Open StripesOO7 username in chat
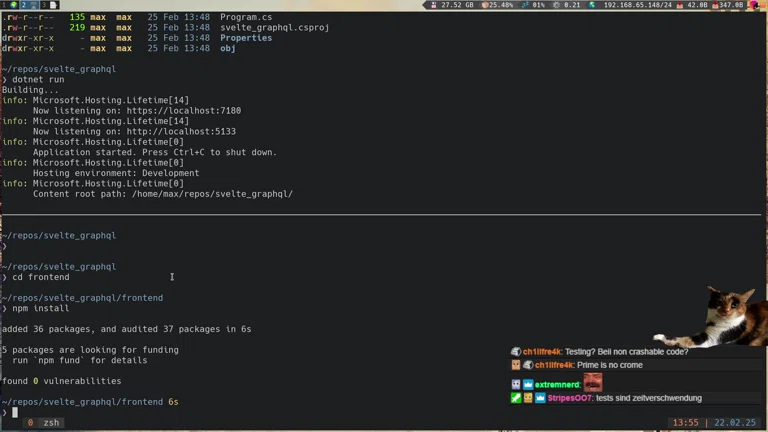Image resolution: width=768 pixels, height=432 pixels. point(570,398)
